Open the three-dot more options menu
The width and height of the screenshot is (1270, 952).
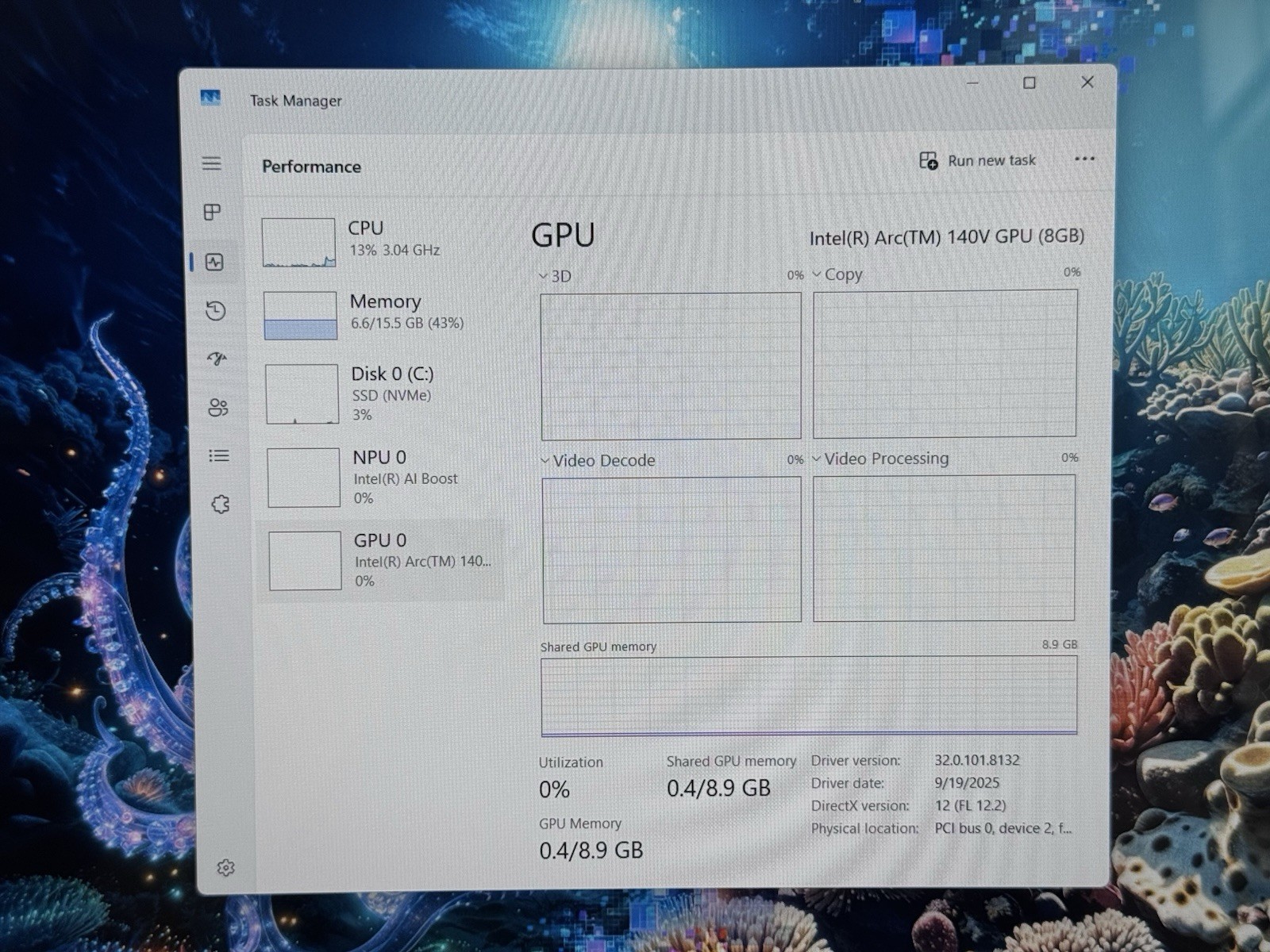1084,159
